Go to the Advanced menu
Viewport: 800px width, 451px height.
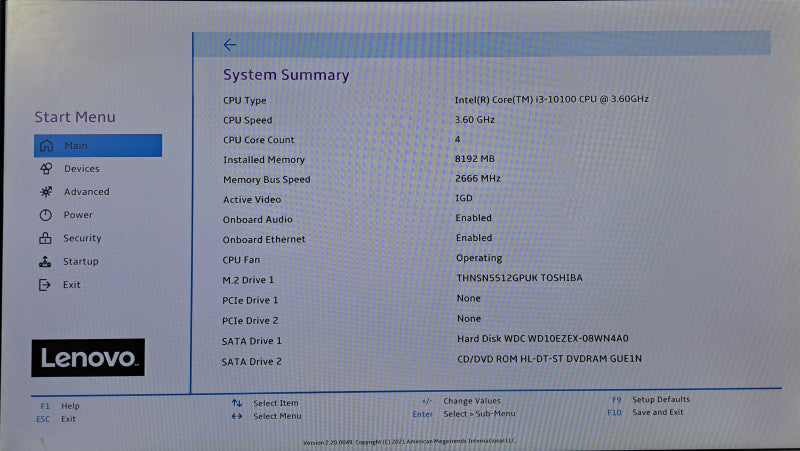(87, 192)
